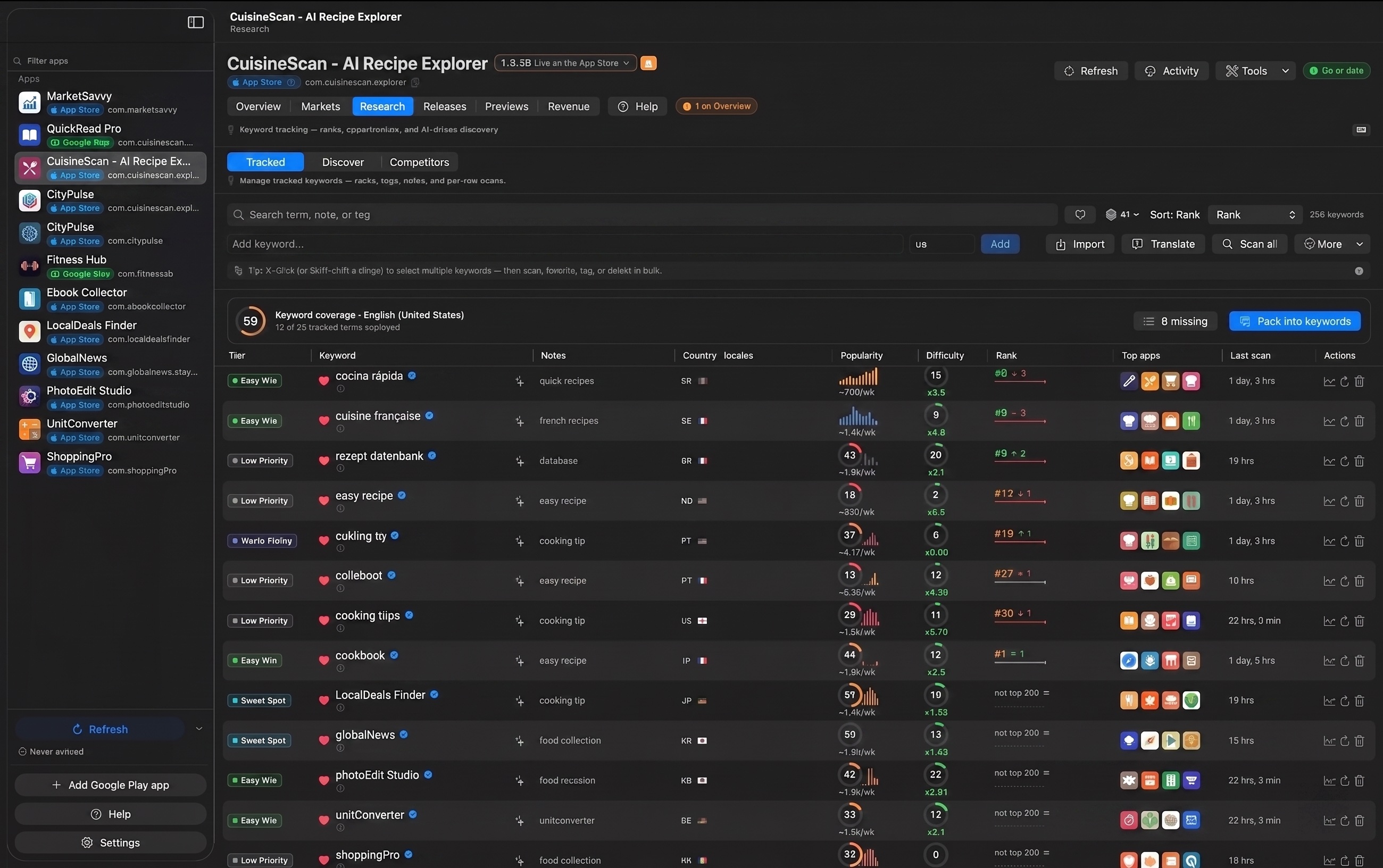Open the Releases tab
Image resolution: width=1383 pixels, height=868 pixels.
pos(444,106)
